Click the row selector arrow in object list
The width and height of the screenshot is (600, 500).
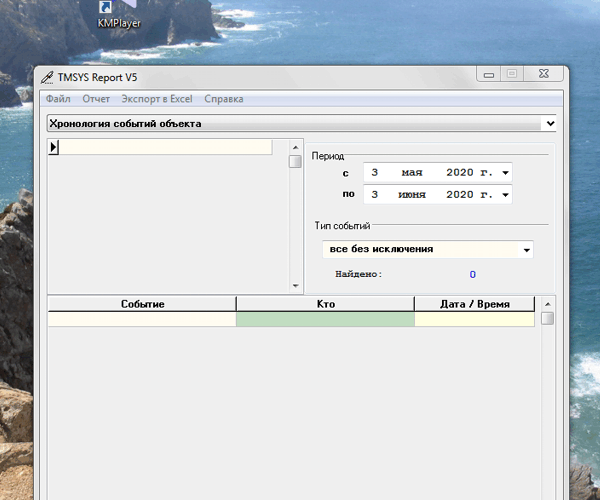pyautogui.click(x=53, y=147)
